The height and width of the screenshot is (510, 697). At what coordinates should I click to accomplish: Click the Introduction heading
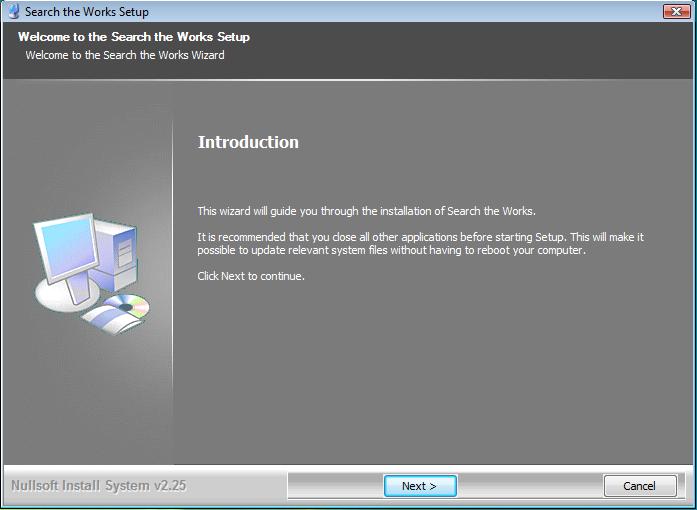coord(248,142)
